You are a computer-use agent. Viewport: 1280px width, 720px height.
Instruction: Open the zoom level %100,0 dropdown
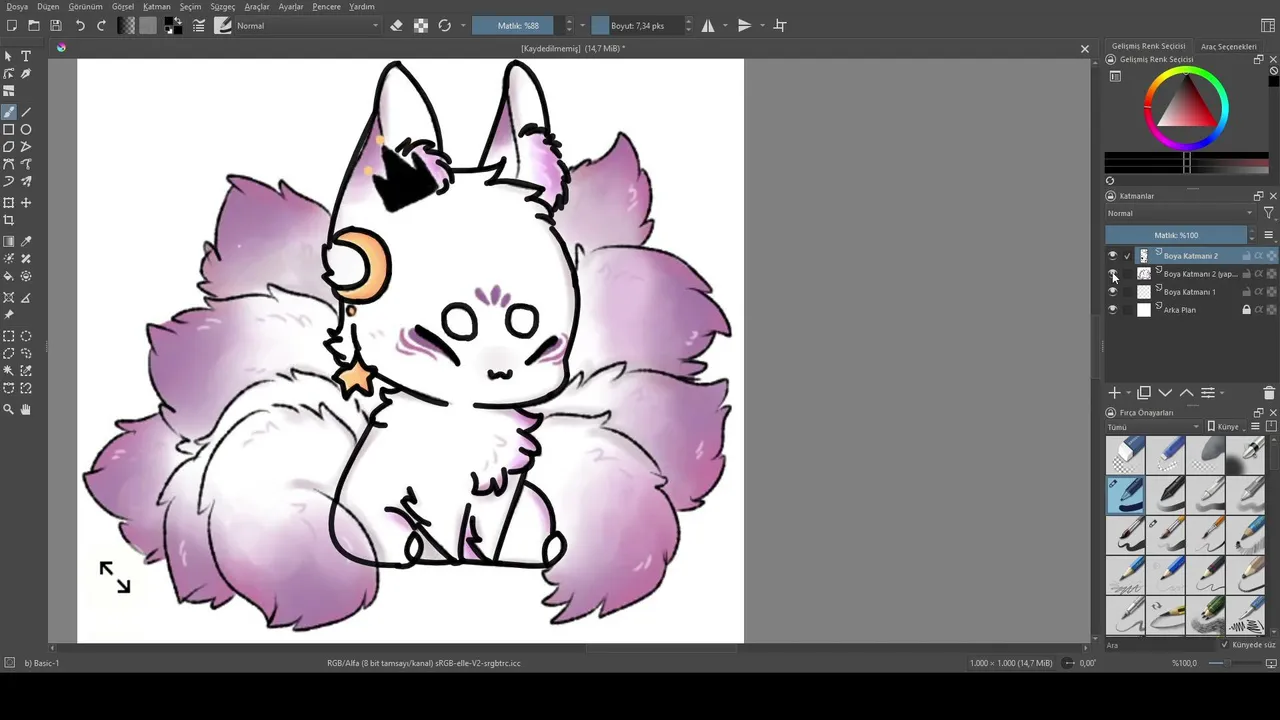[x=1185, y=663]
